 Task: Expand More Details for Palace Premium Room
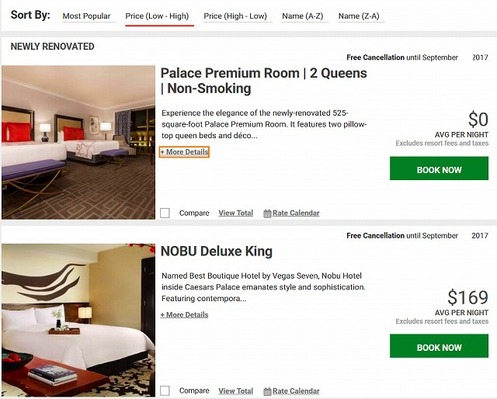click(184, 152)
